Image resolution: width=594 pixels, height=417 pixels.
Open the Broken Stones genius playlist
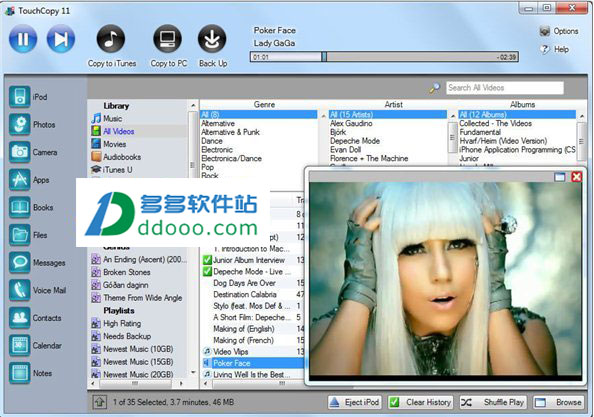point(127,272)
